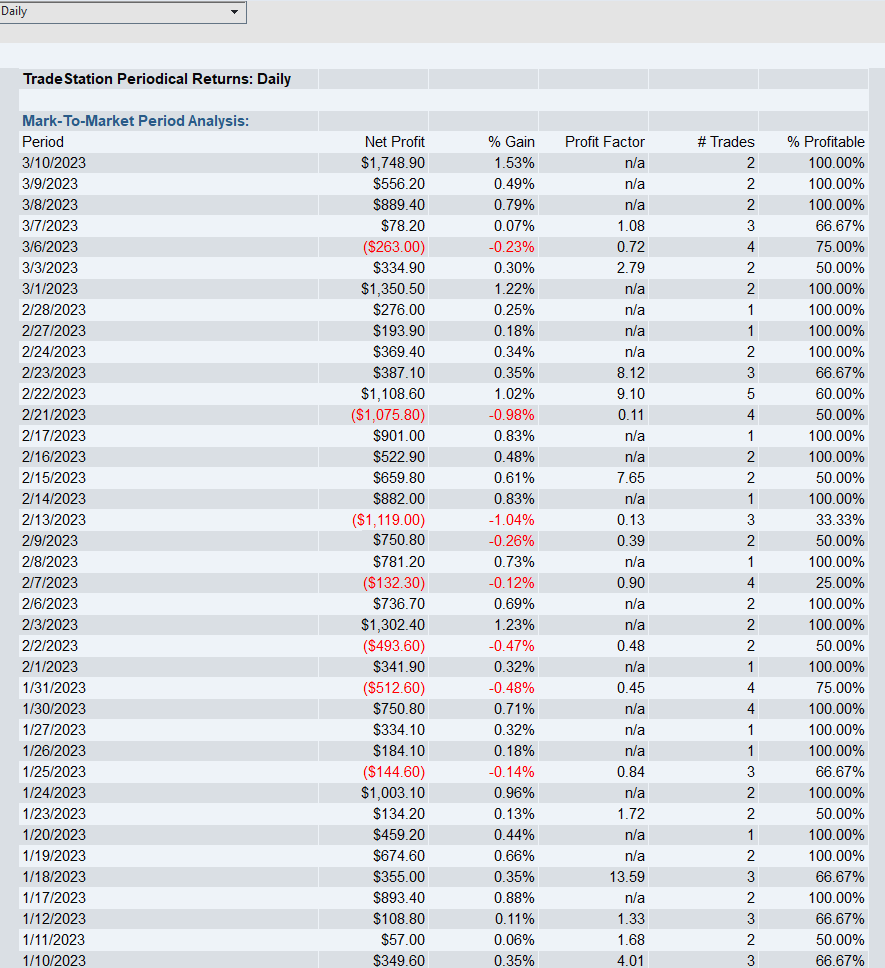Click the % Profitable column header
This screenshot has height=968, width=885.
(x=825, y=142)
